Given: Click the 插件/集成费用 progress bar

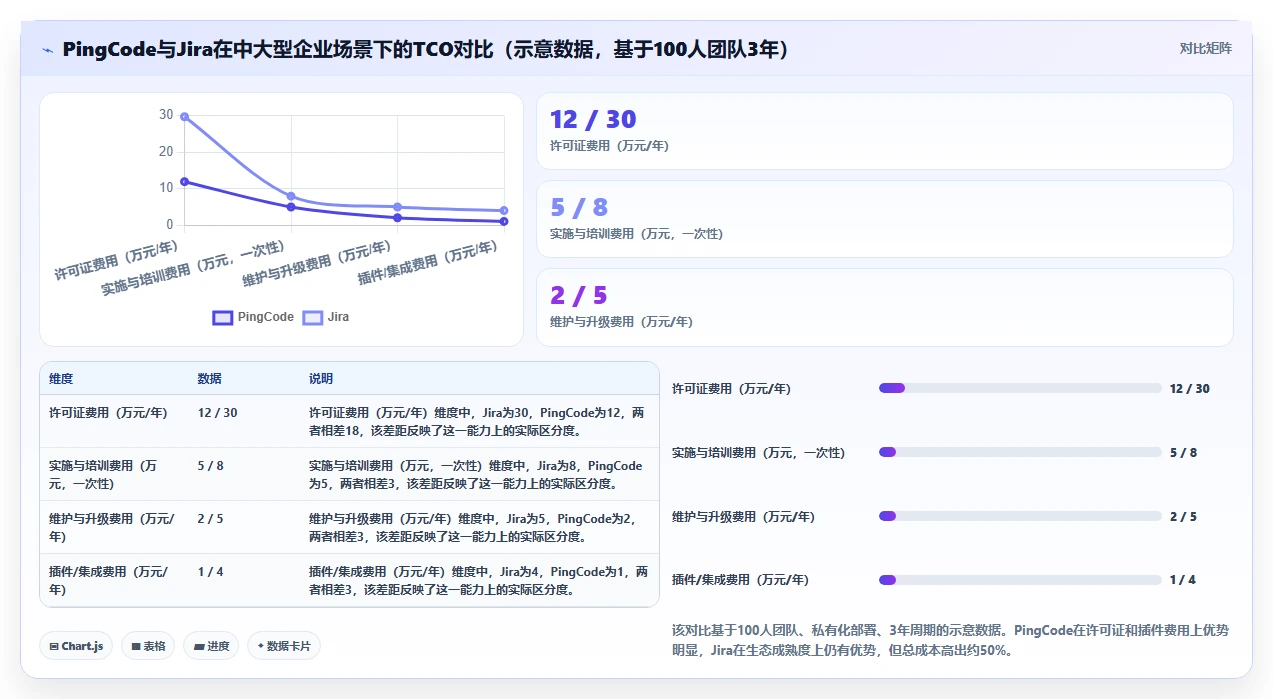Looking at the screenshot, I should [x=1020, y=580].
